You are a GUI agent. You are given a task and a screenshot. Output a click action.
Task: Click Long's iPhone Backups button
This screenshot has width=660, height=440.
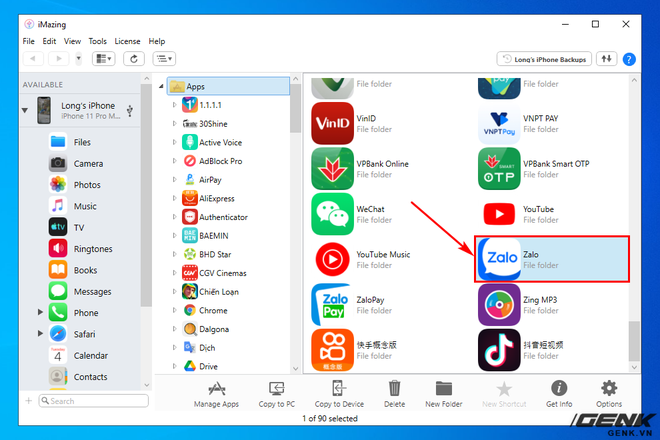[544, 59]
